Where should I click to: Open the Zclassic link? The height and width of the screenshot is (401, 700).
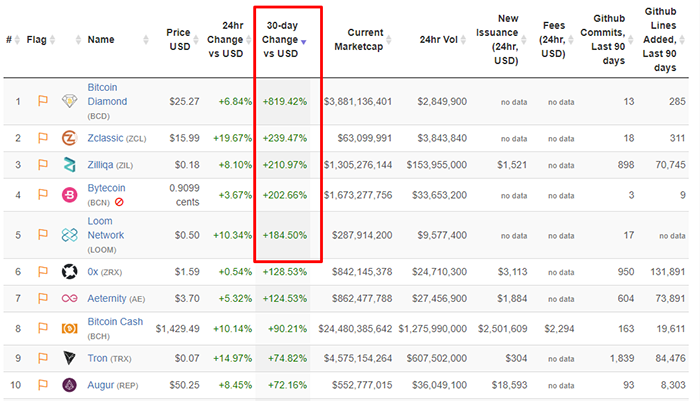(x=105, y=138)
